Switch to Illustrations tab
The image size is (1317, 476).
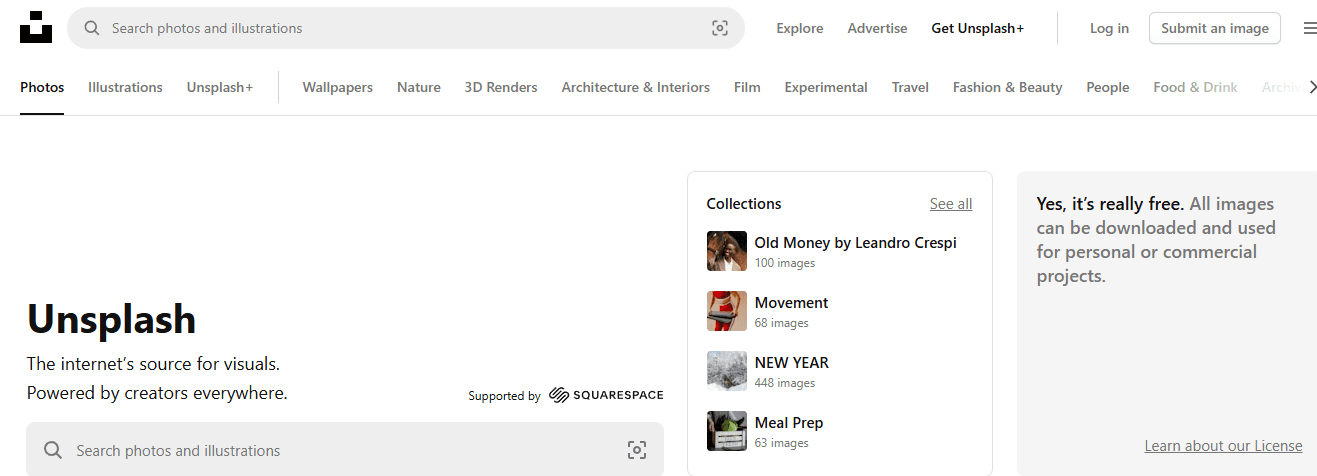click(125, 87)
